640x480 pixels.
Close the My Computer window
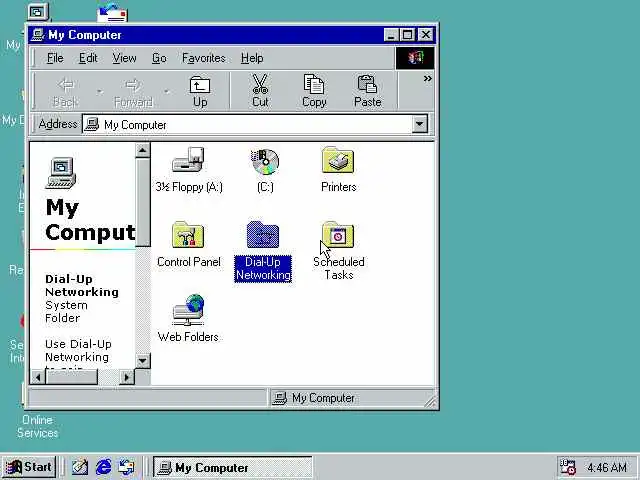[425, 35]
